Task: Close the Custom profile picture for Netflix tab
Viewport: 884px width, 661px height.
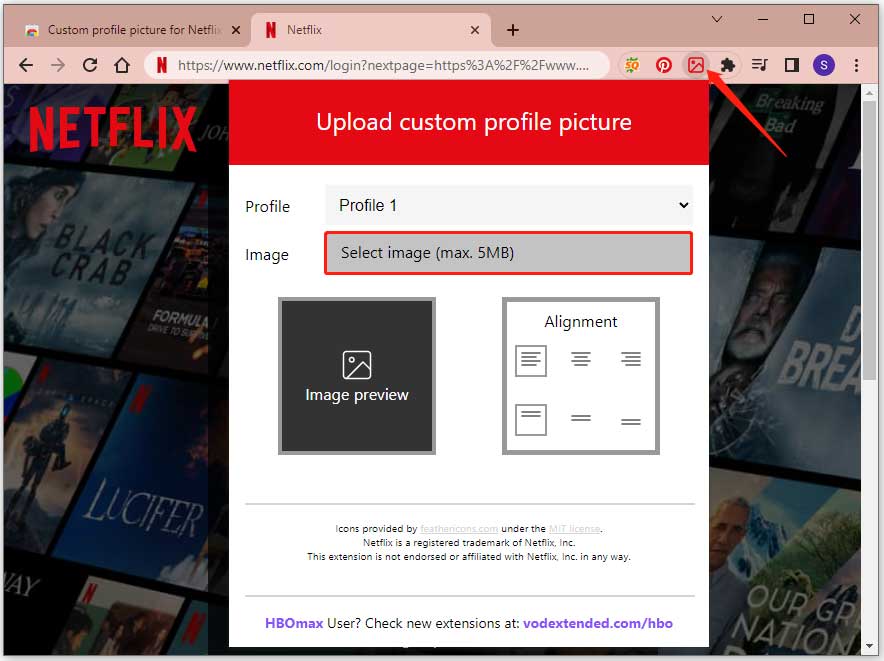Action: (236, 30)
